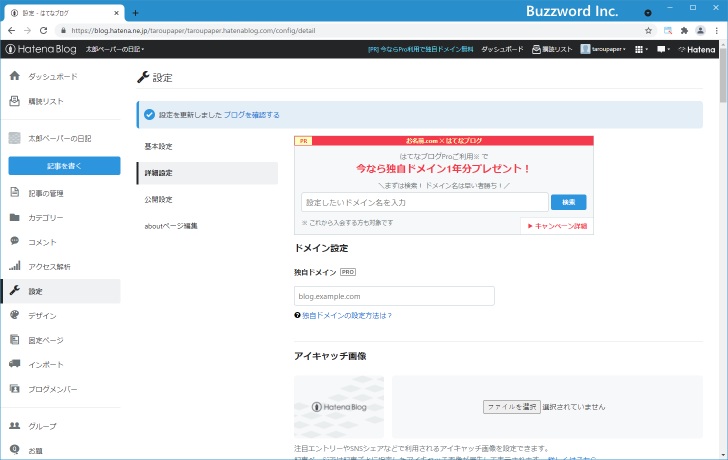Image resolution: width=728 pixels, height=460 pixels.
Task: Focus the 設定したいドメイン名を入力 field
Action: (x=425, y=202)
